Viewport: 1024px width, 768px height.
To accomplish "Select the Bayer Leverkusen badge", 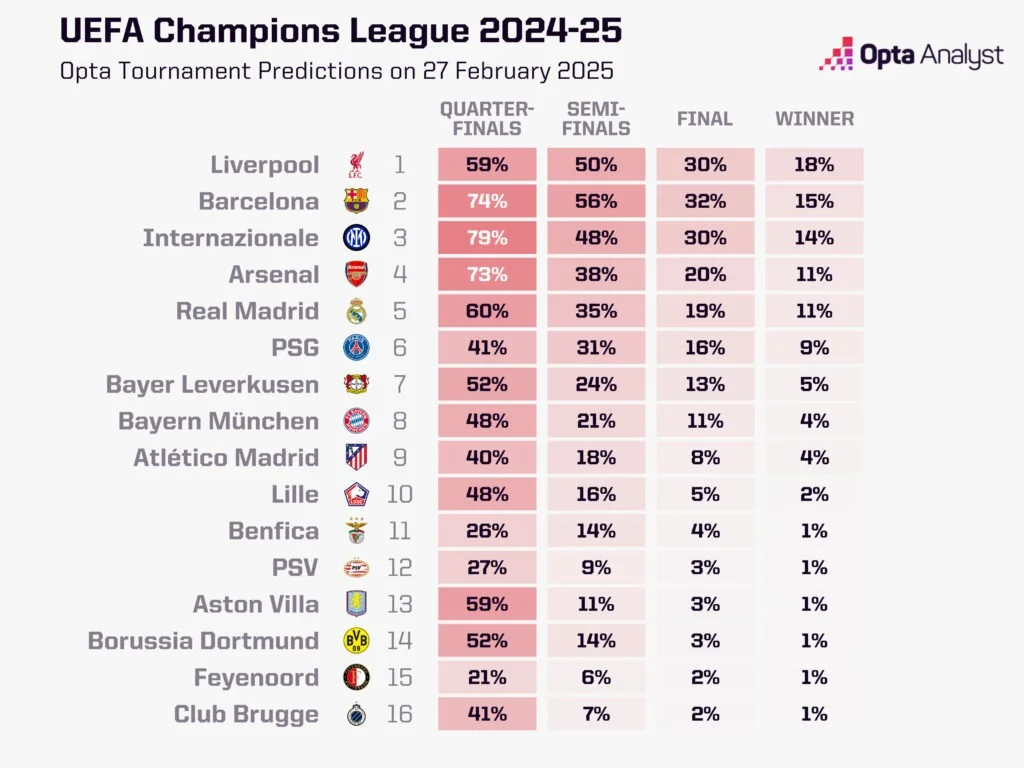I will [356, 385].
